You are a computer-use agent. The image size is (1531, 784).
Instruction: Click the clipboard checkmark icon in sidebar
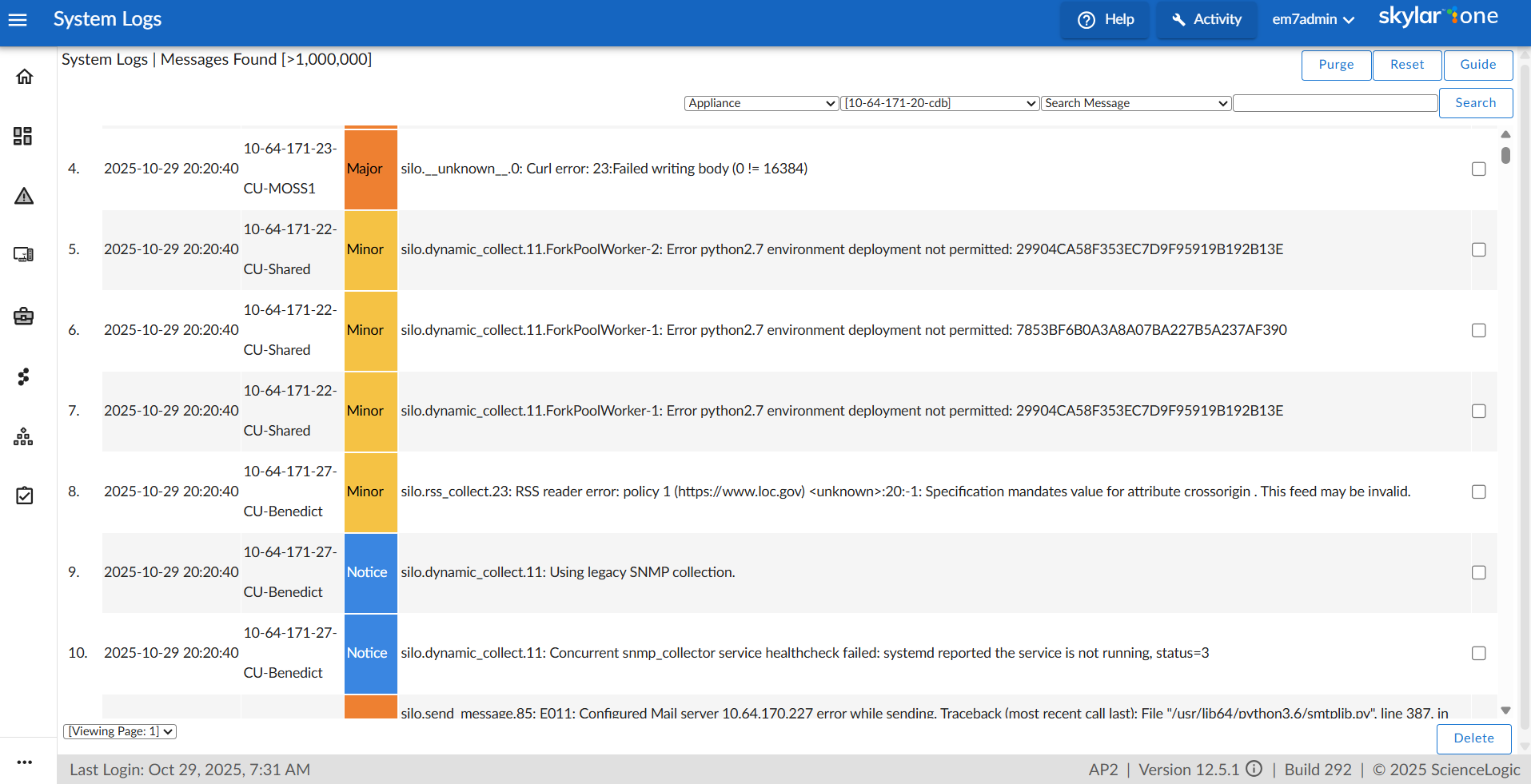[24, 496]
